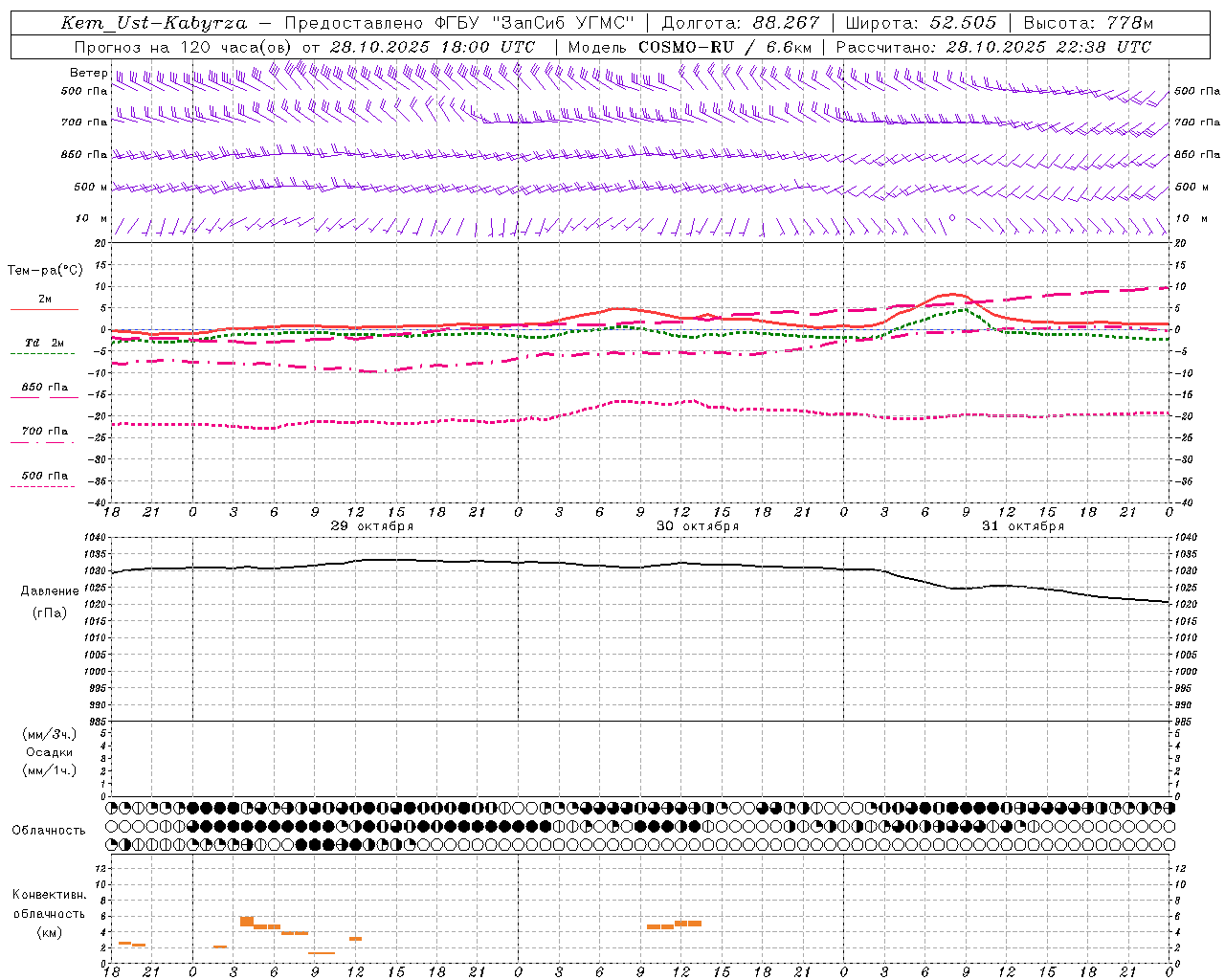
Task: Click the (мм/3ч.) precipitation unit label
Action: (x=49, y=735)
